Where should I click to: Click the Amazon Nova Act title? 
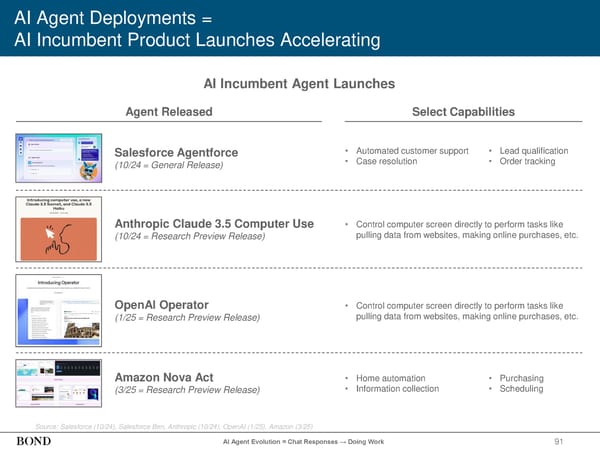166,376
